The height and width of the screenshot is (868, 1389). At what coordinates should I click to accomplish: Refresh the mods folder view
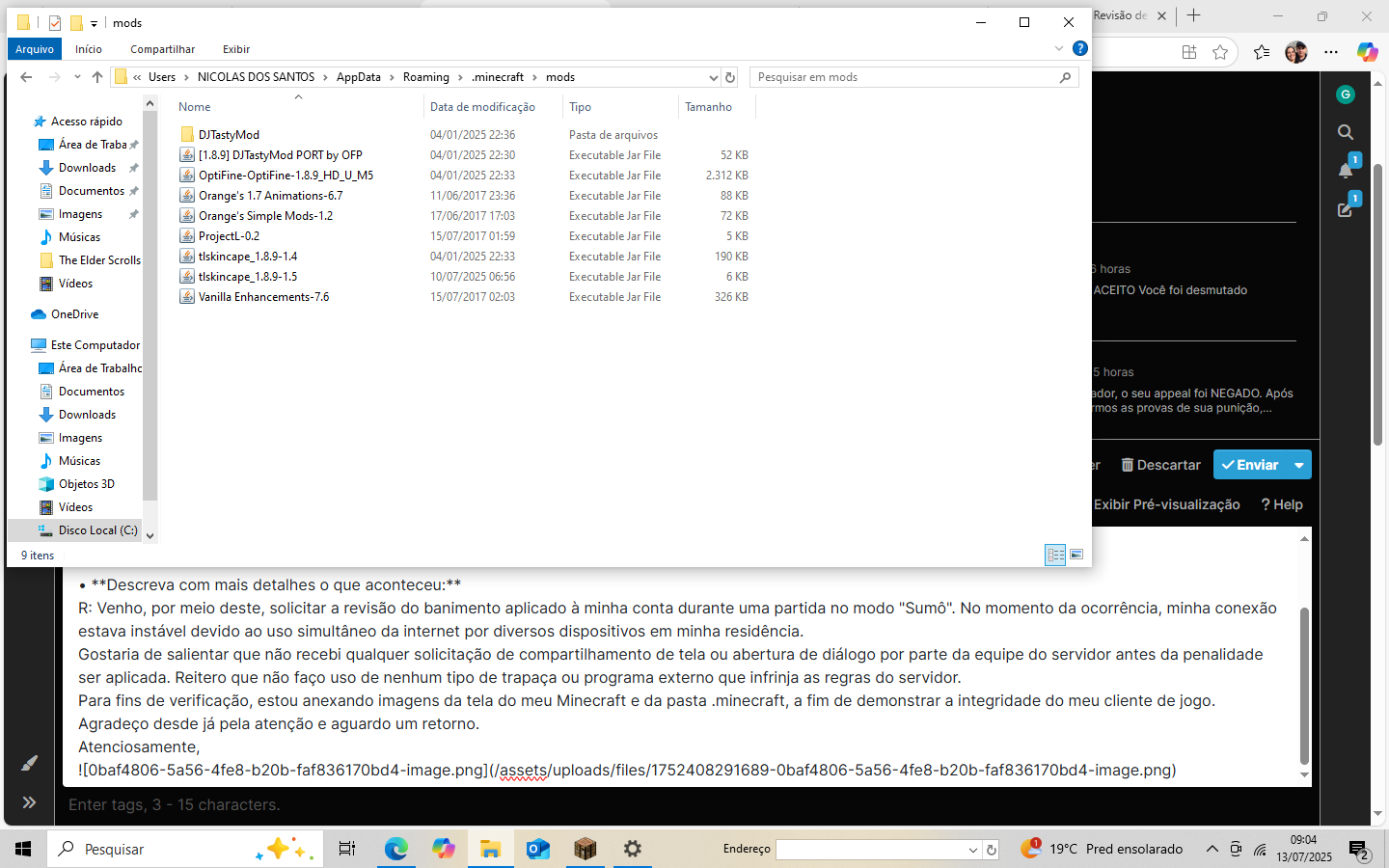(x=730, y=77)
